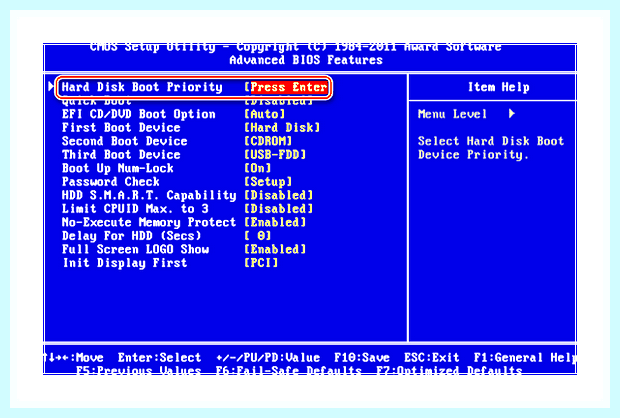Image resolution: width=620 pixels, height=418 pixels.
Task: Click the +/-/PU/PD:Value footer hint
Action: 268,357
